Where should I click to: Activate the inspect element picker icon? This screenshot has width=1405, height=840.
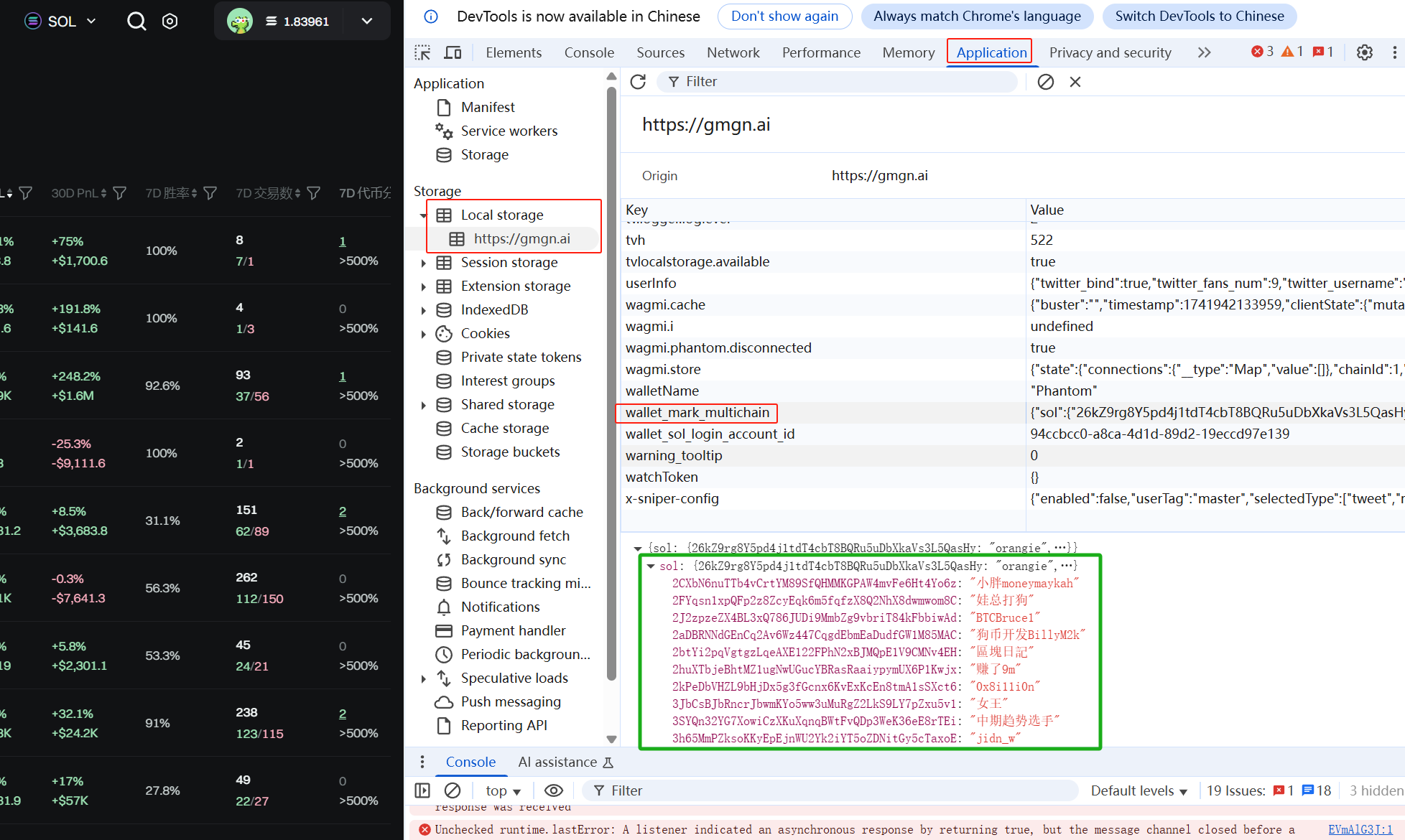pyautogui.click(x=422, y=52)
